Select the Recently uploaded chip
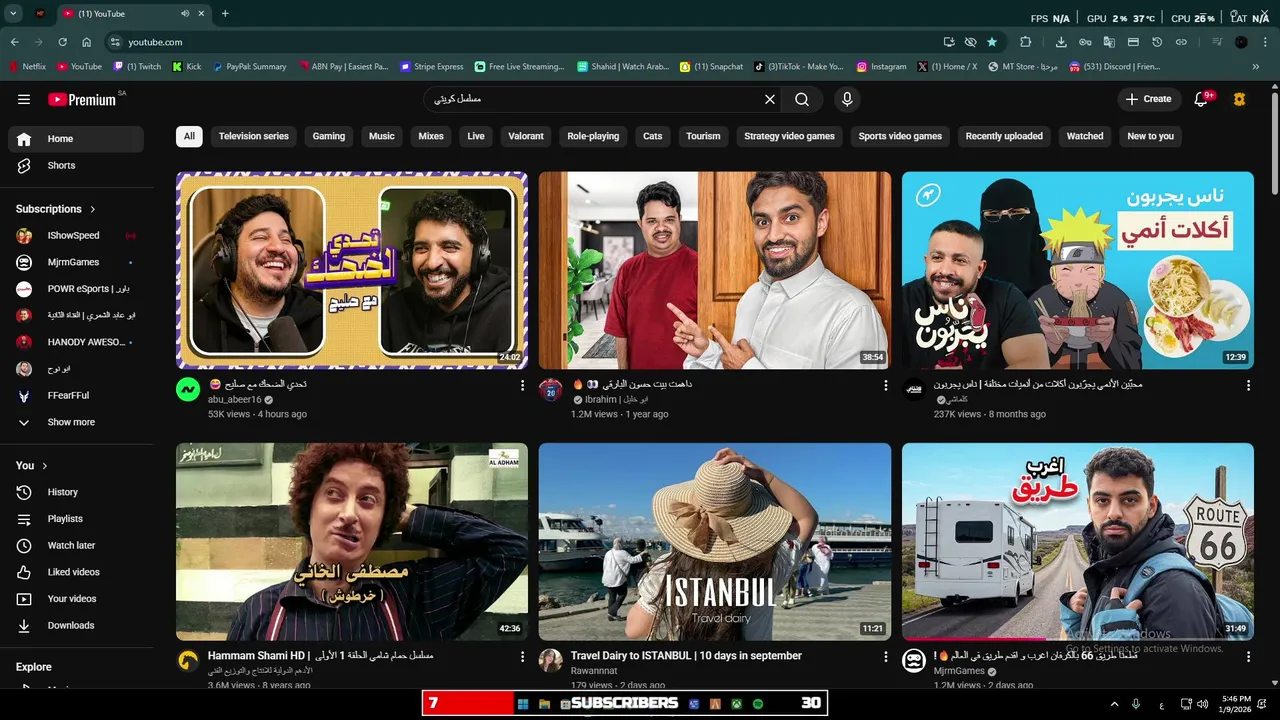 (1004, 136)
